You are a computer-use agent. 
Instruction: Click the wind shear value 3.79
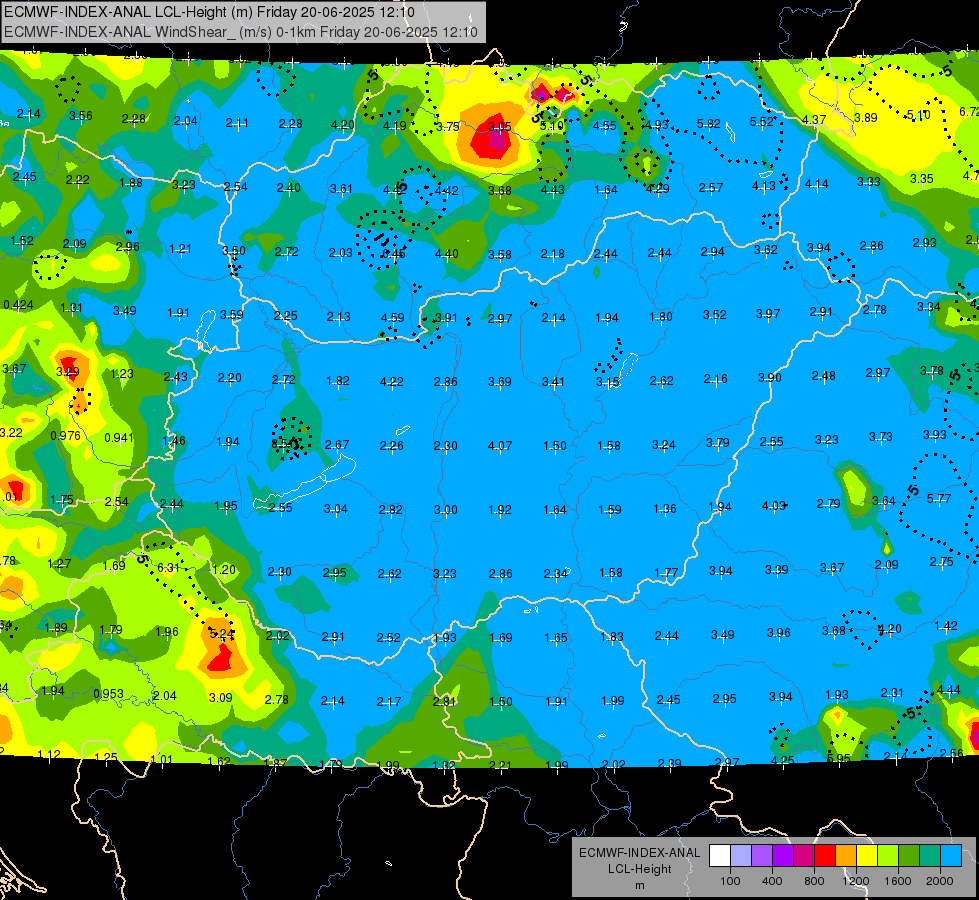coord(718,443)
